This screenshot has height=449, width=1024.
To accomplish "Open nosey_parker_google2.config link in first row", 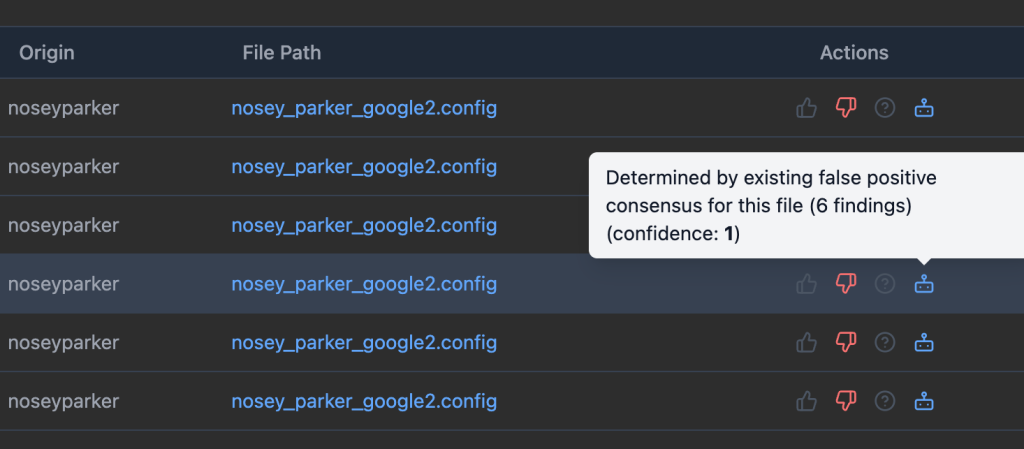I will pyautogui.click(x=364, y=108).
